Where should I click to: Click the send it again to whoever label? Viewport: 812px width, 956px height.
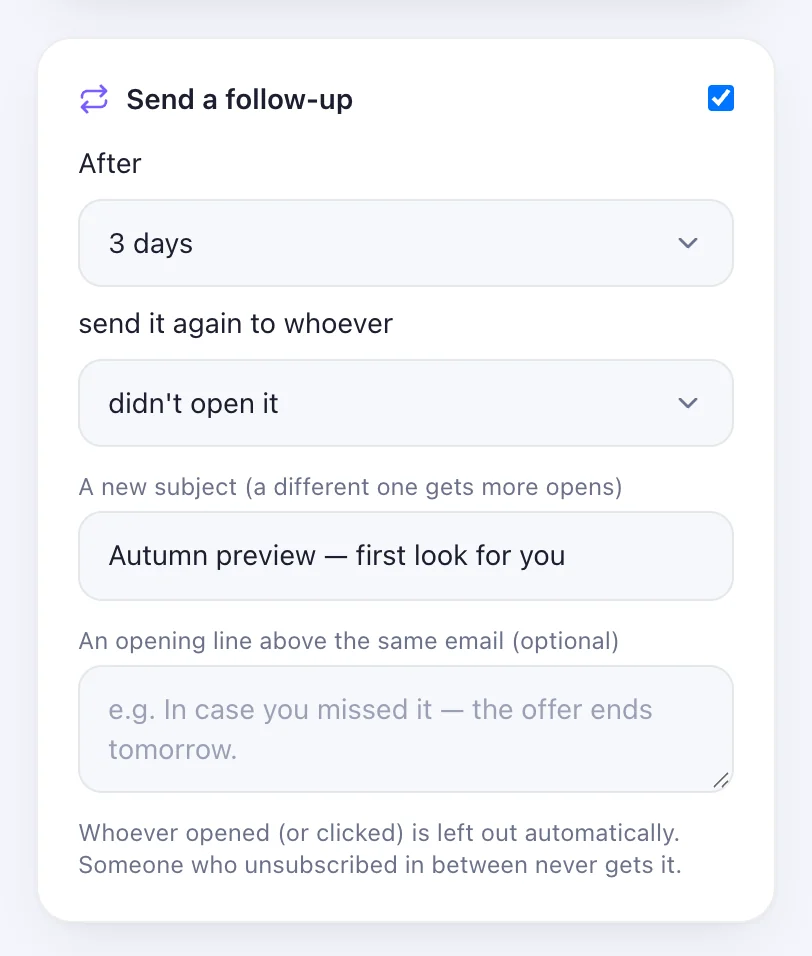coord(236,323)
